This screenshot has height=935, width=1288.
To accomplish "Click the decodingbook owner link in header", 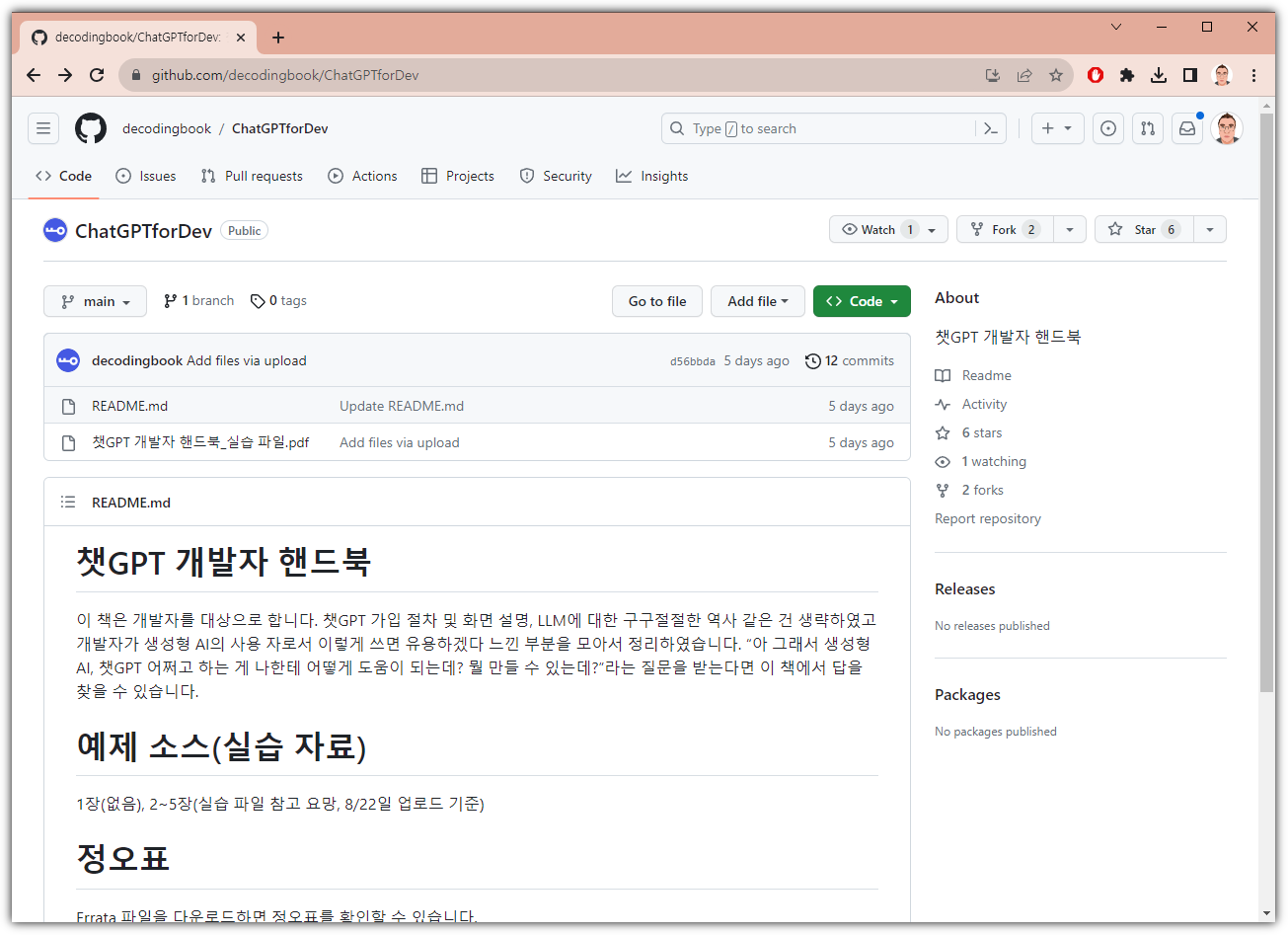I will [x=167, y=128].
